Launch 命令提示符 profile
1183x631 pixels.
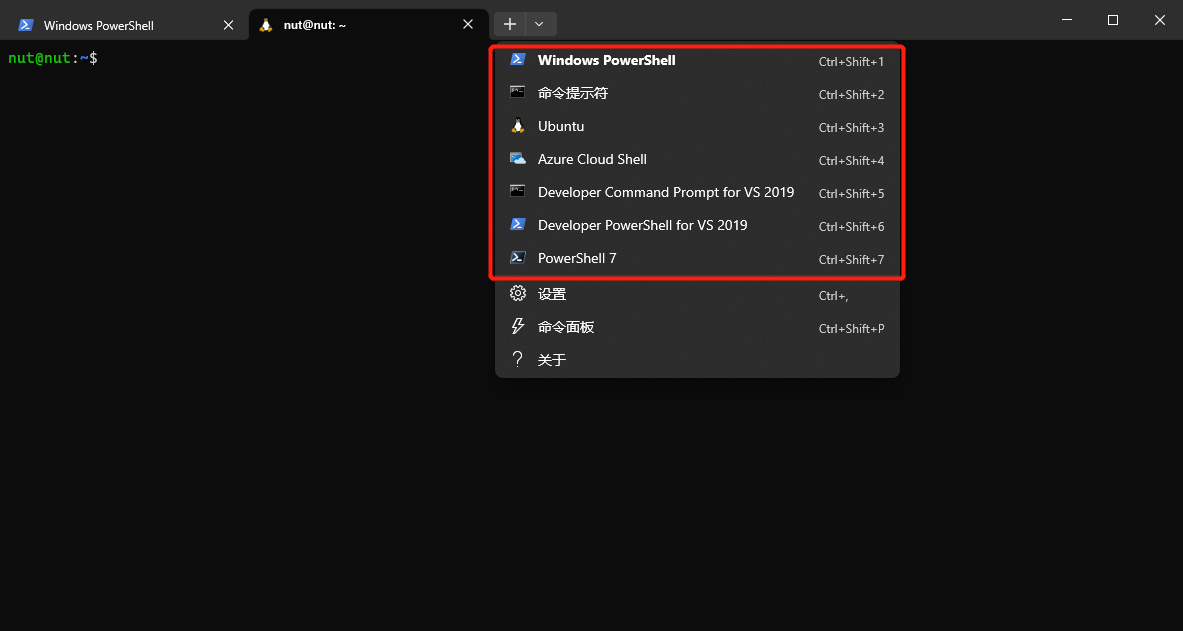697,94
